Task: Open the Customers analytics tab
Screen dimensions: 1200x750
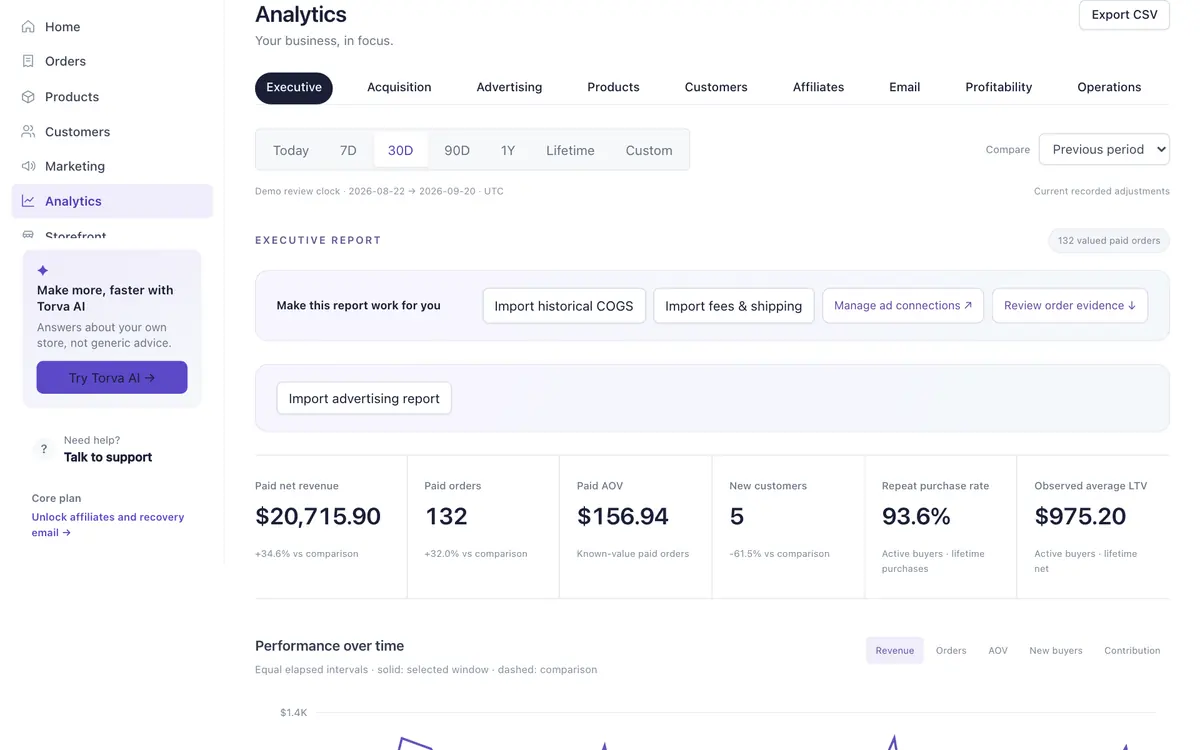Action: tap(716, 87)
